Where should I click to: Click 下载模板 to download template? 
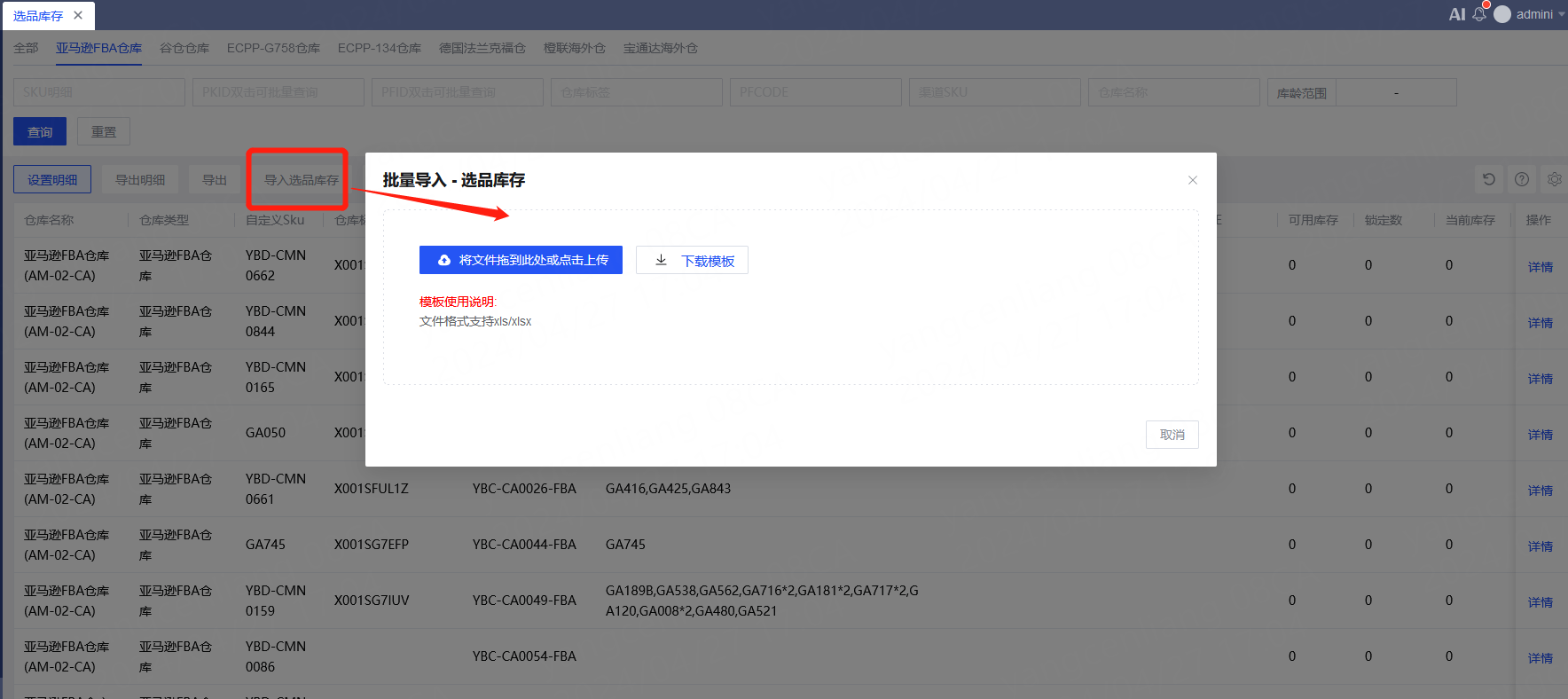click(x=692, y=260)
